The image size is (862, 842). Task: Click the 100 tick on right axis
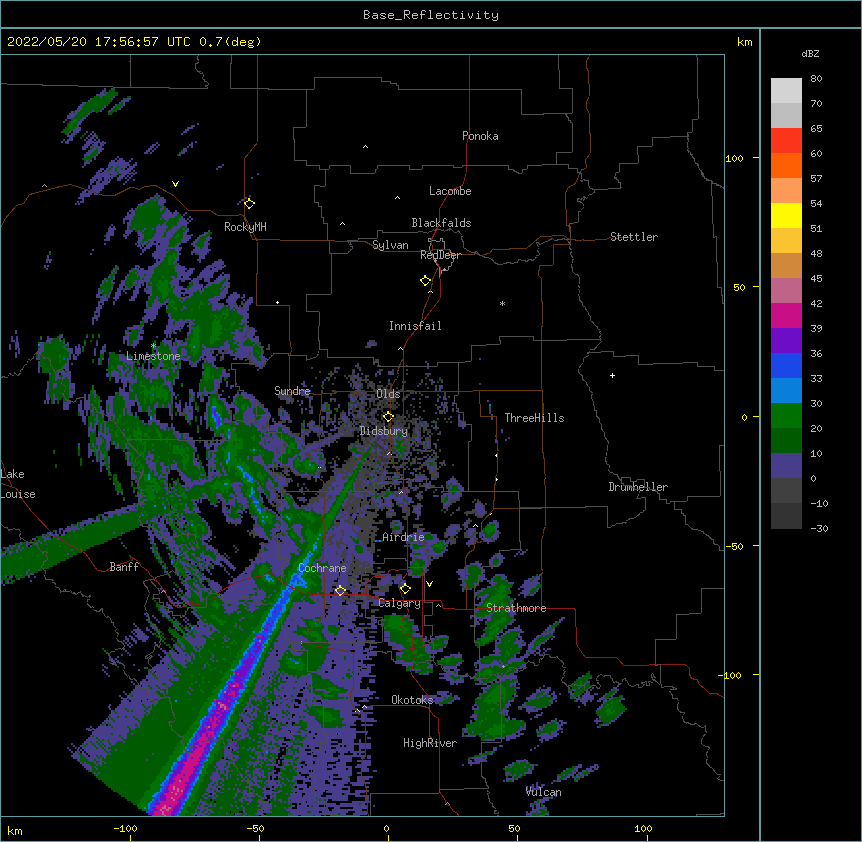(x=734, y=158)
